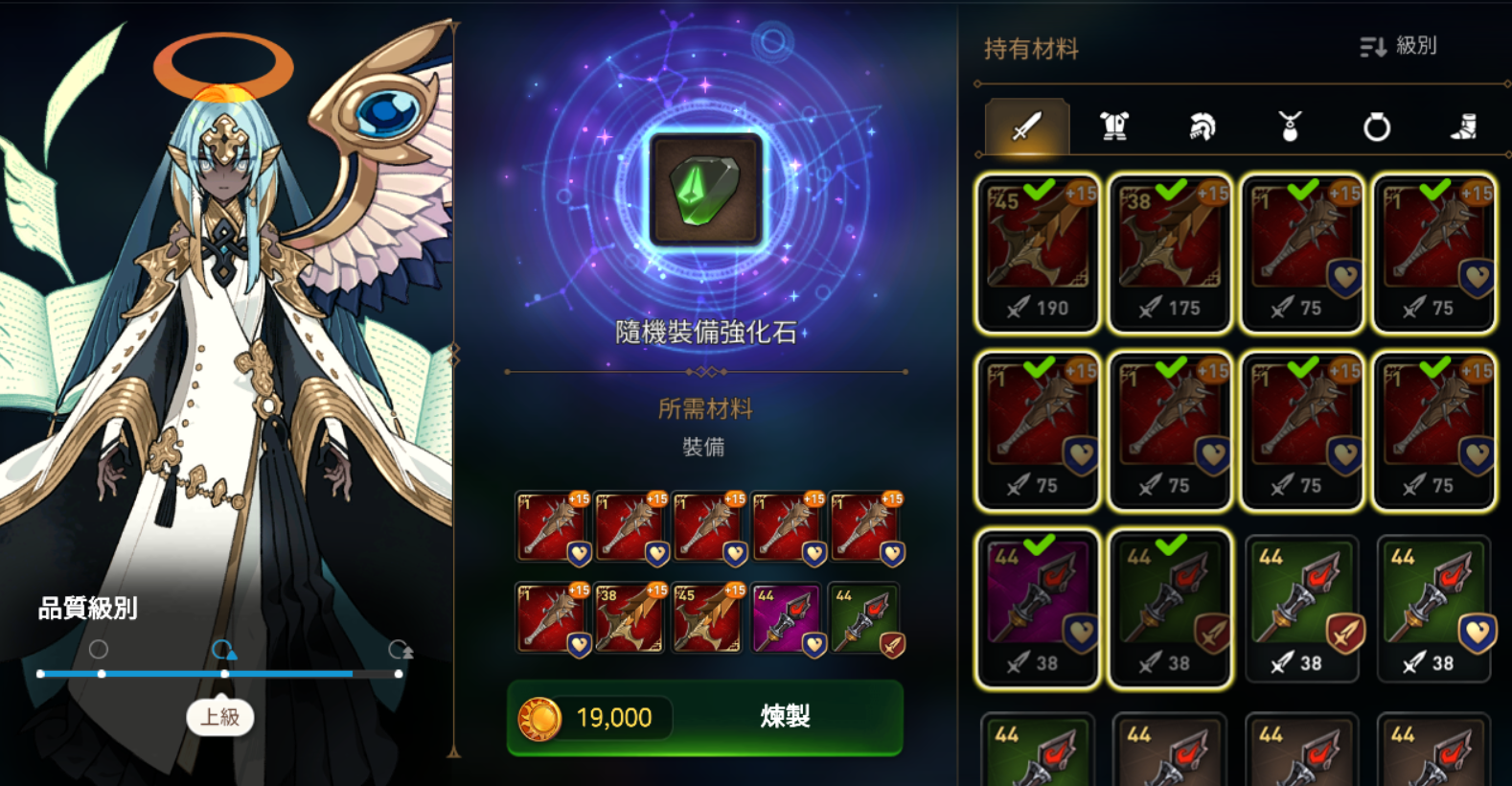Viewport: 1512px width, 786px height.
Task: Select the first quality grade circle marker
Action: (x=99, y=650)
